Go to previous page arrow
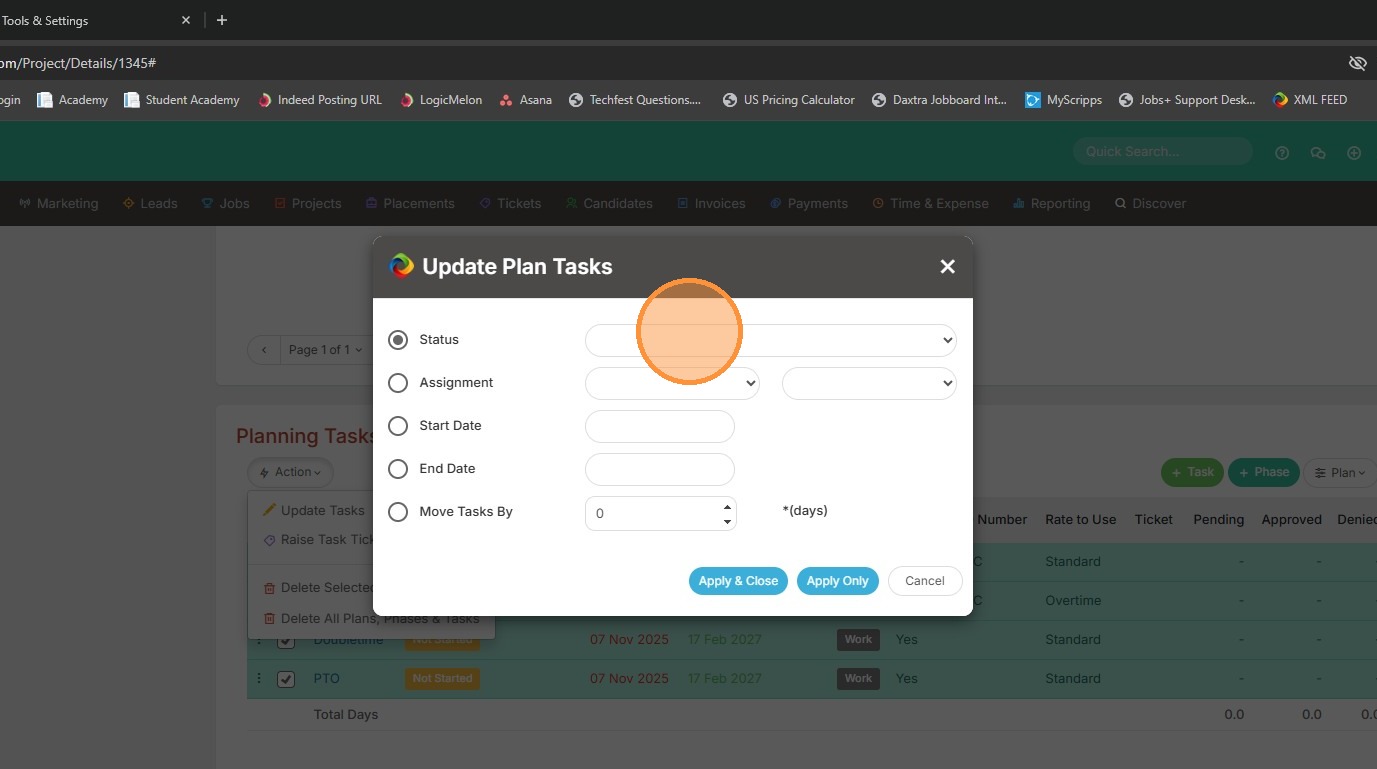 (x=264, y=350)
